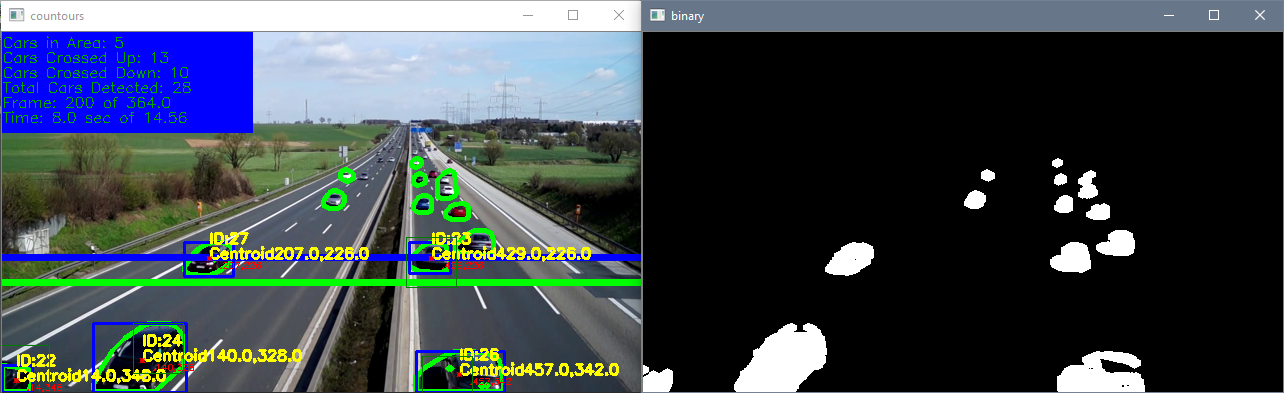Click the ID:27 car label
This screenshot has height=393, width=1284.
[x=228, y=239]
